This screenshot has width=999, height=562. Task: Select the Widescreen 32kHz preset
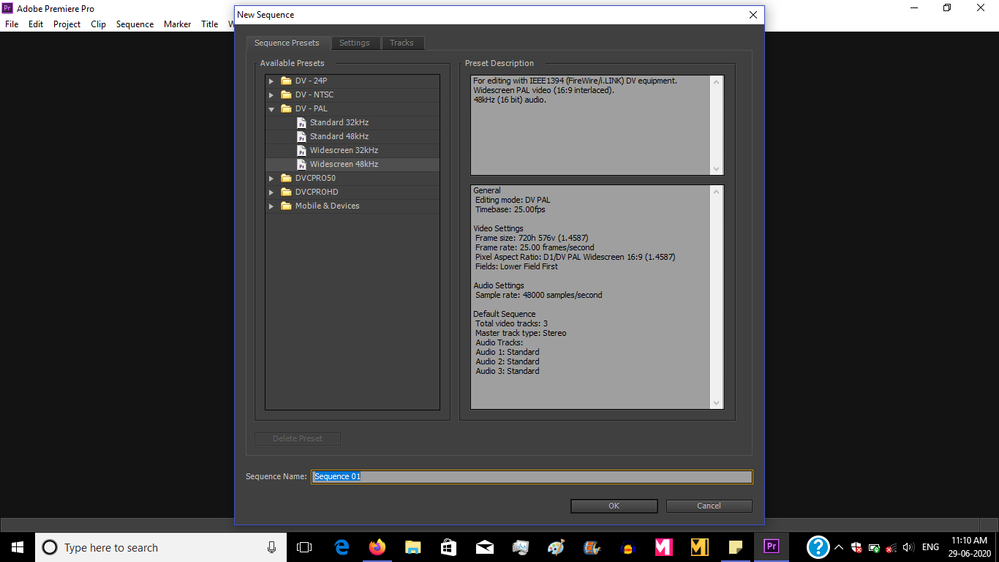[344, 150]
